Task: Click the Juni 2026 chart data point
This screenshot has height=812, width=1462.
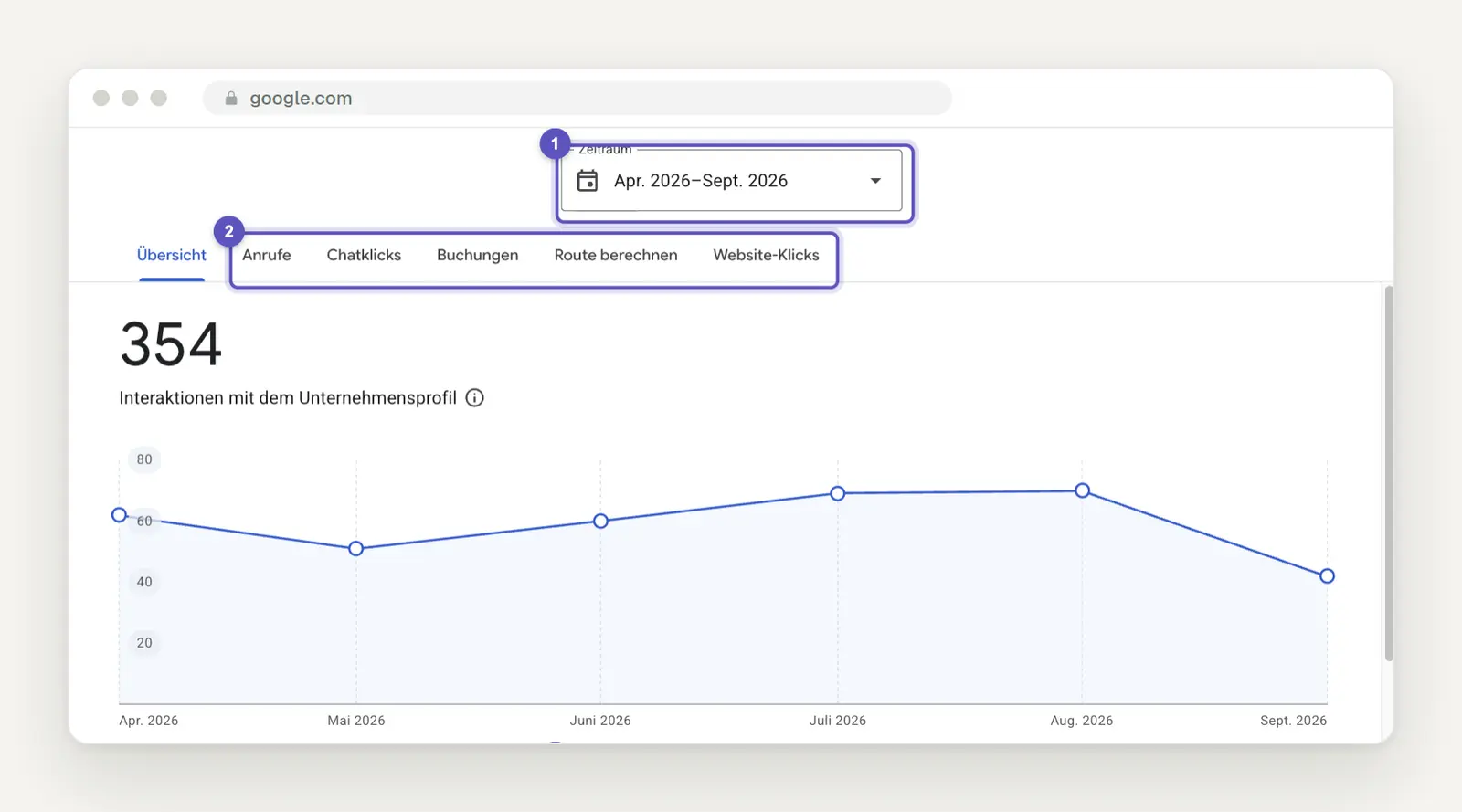Action: coord(600,521)
